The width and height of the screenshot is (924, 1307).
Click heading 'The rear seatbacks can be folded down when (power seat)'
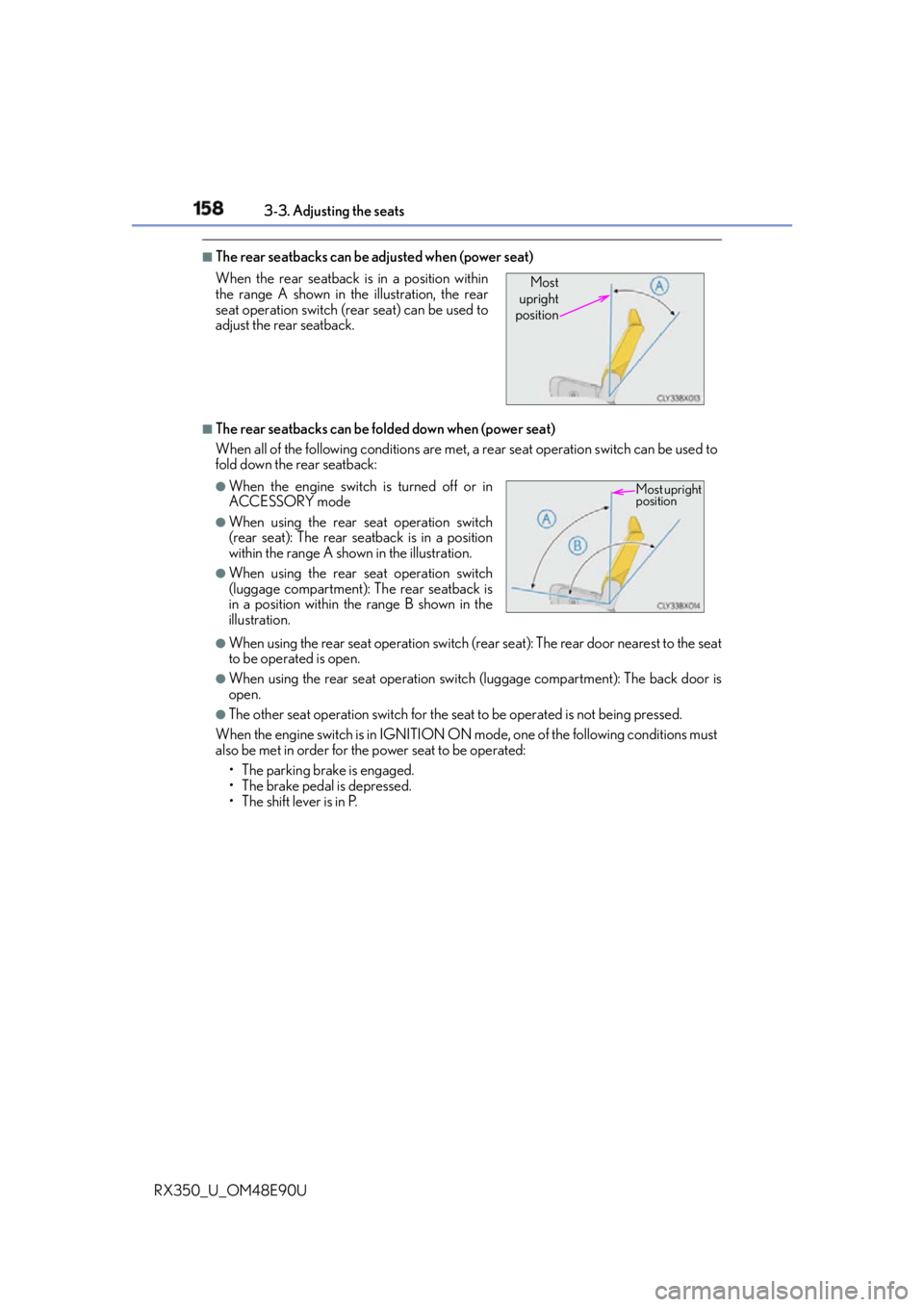pos(385,429)
